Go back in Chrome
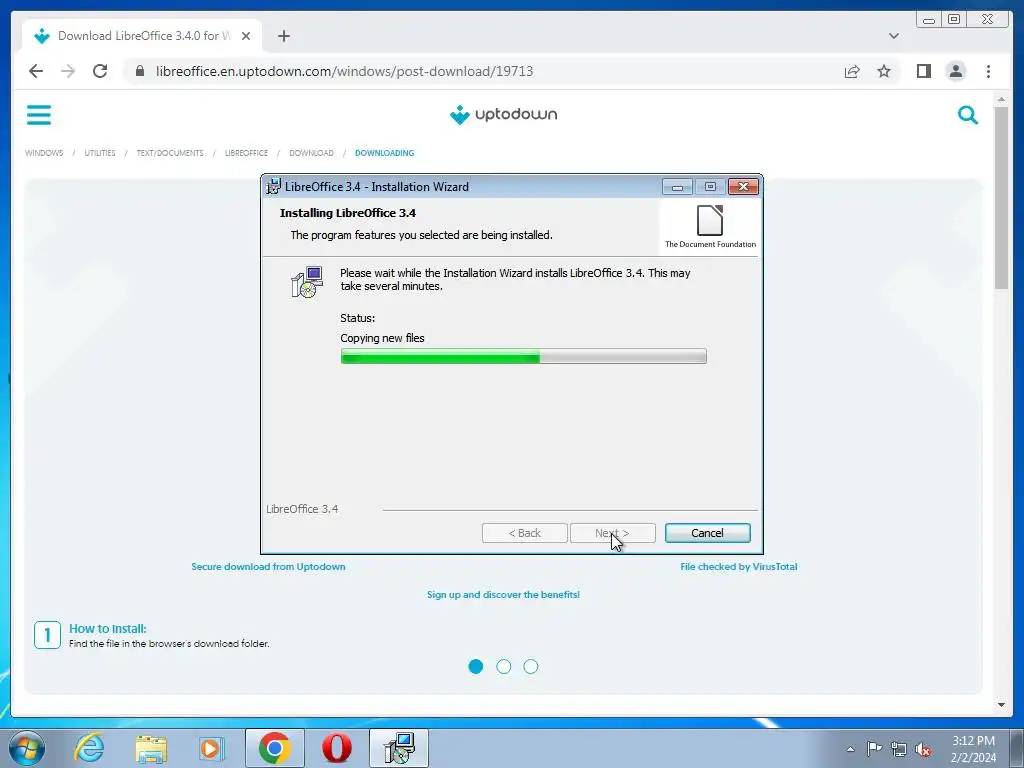 (36, 71)
